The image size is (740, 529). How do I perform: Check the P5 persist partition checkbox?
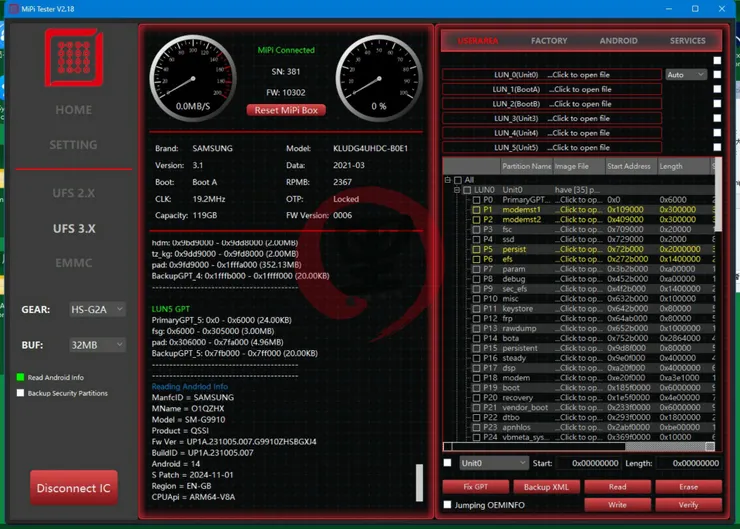(x=477, y=249)
